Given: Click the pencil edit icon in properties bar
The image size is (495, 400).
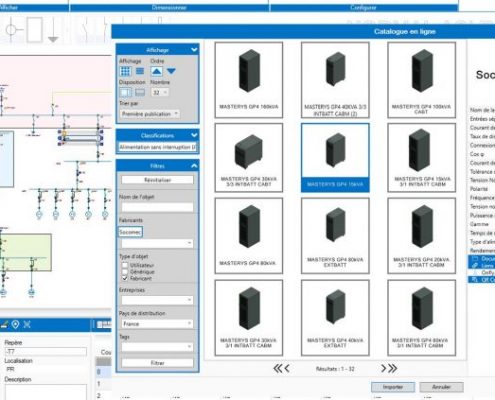Looking at the screenshot, I should (4, 324).
